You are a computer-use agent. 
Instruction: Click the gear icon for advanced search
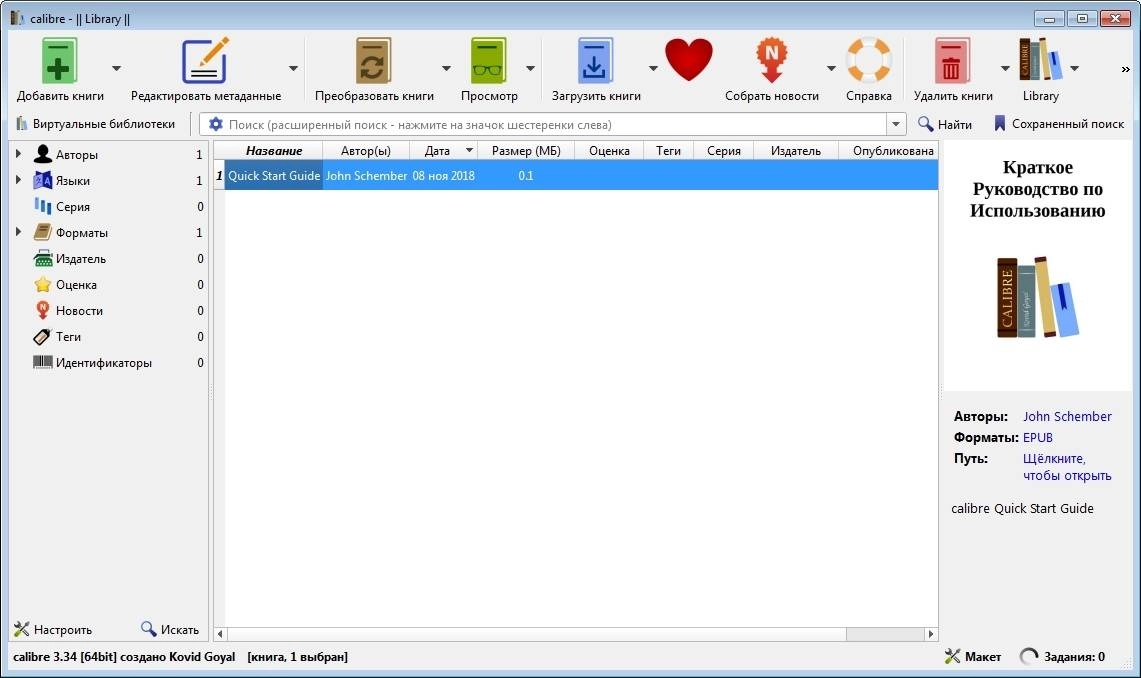coord(215,124)
